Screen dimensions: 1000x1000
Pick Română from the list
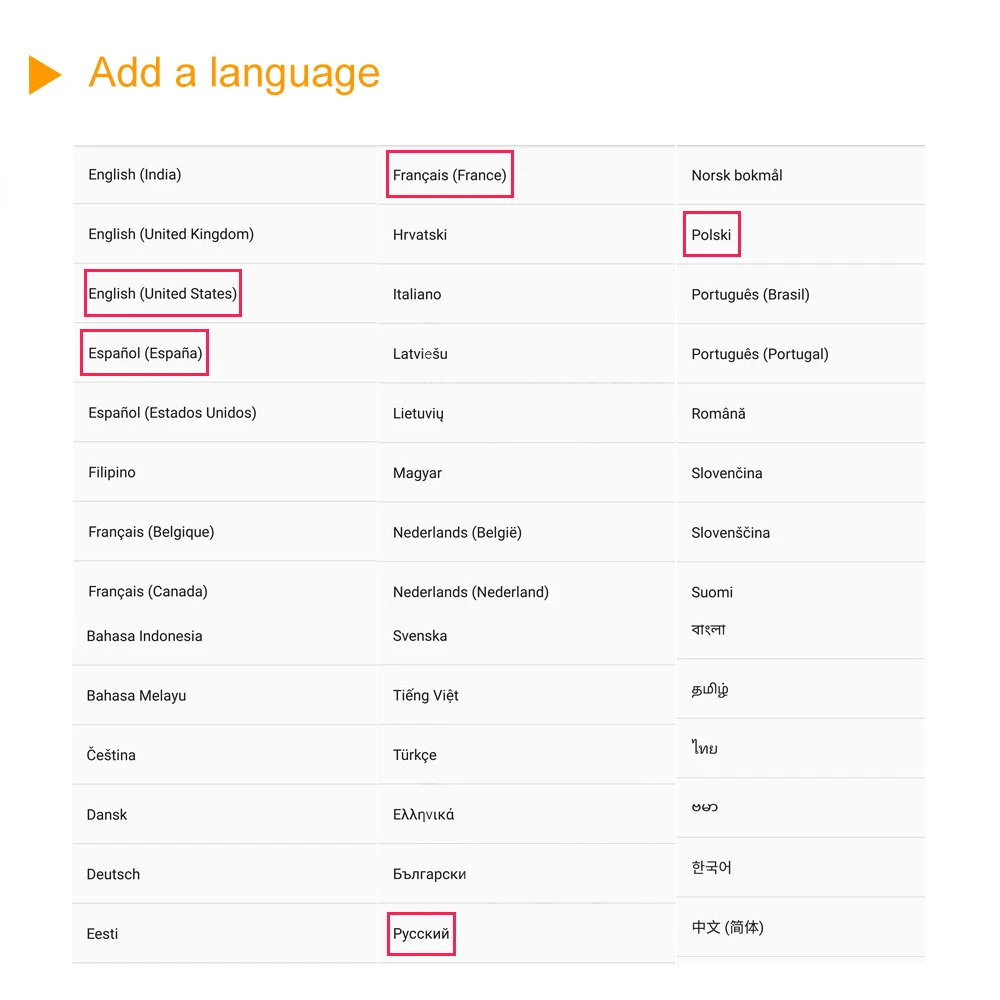pyautogui.click(x=718, y=413)
